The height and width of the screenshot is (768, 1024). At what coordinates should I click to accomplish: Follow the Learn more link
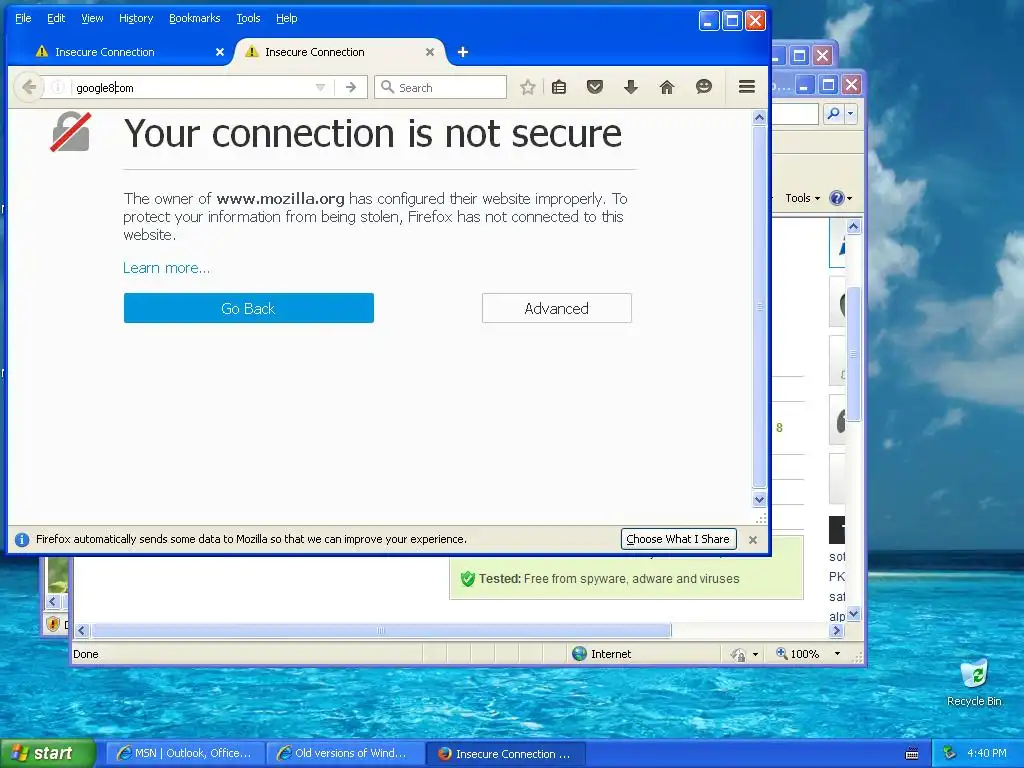pos(167,268)
